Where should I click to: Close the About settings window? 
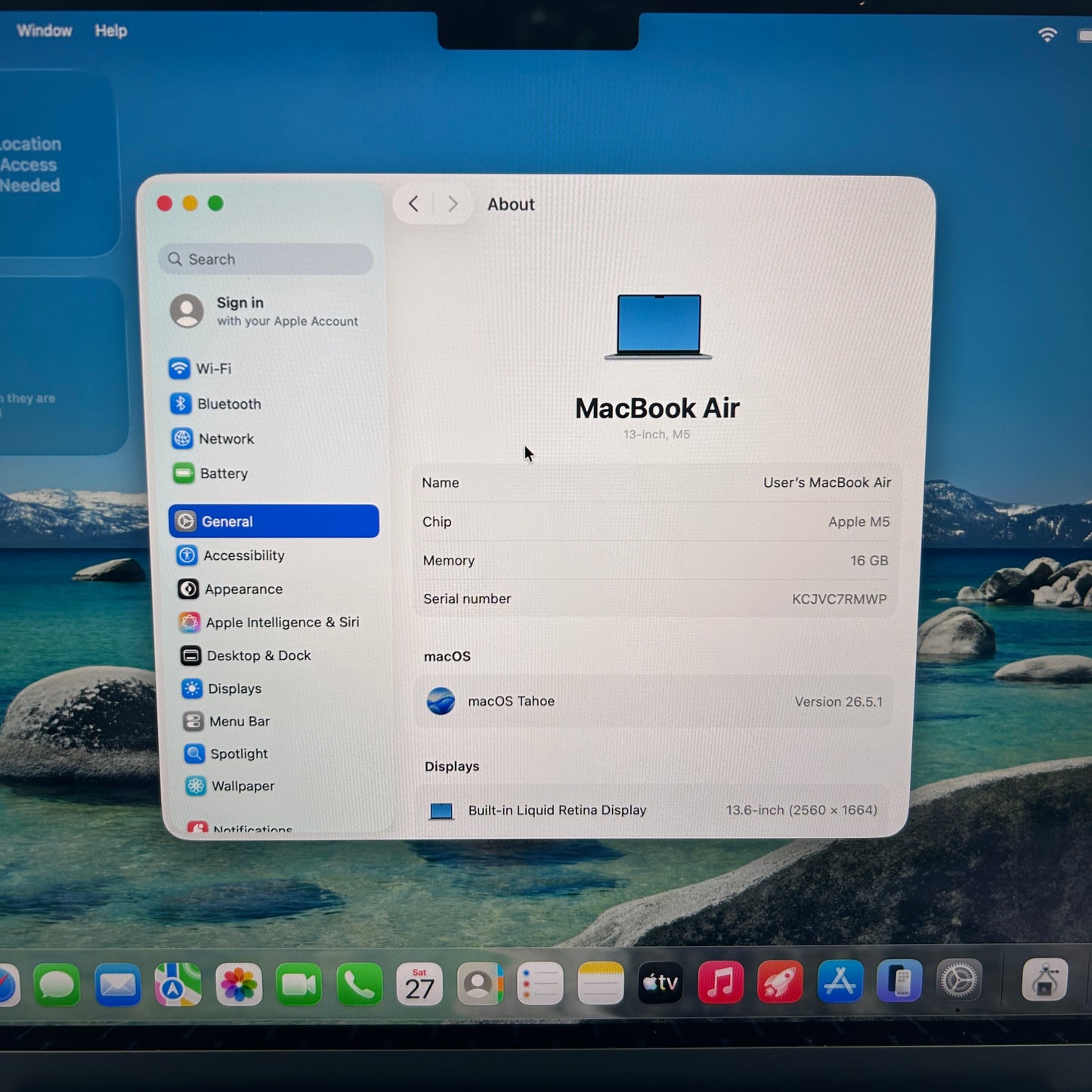pyautogui.click(x=165, y=203)
